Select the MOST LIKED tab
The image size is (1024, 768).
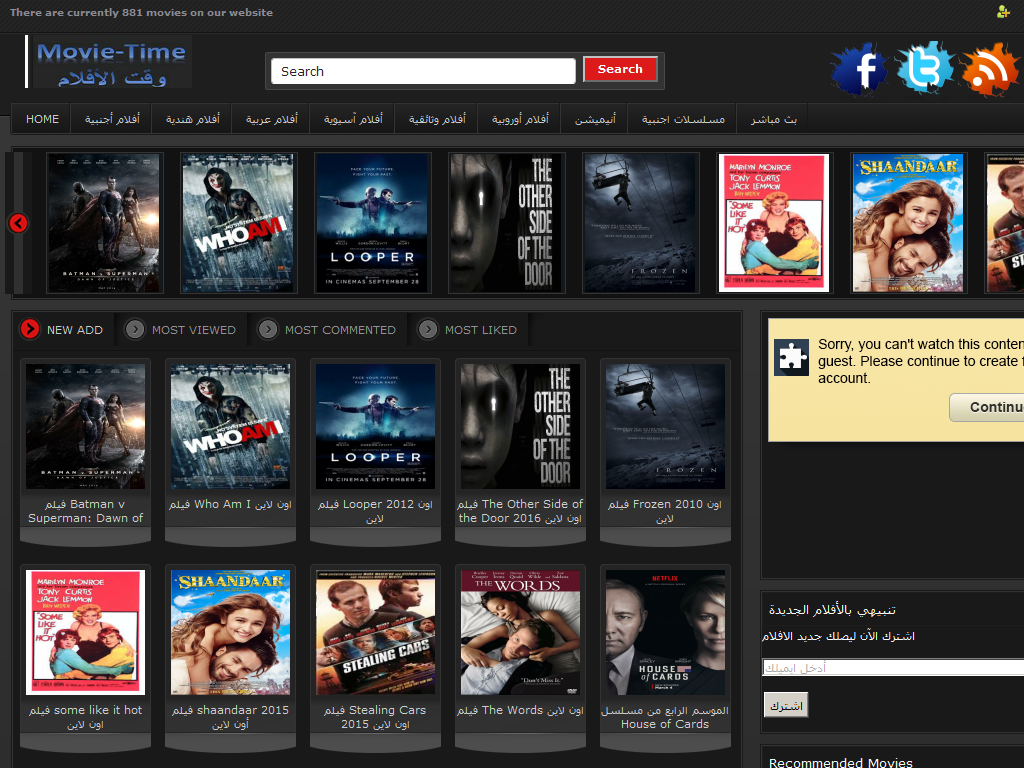point(480,330)
